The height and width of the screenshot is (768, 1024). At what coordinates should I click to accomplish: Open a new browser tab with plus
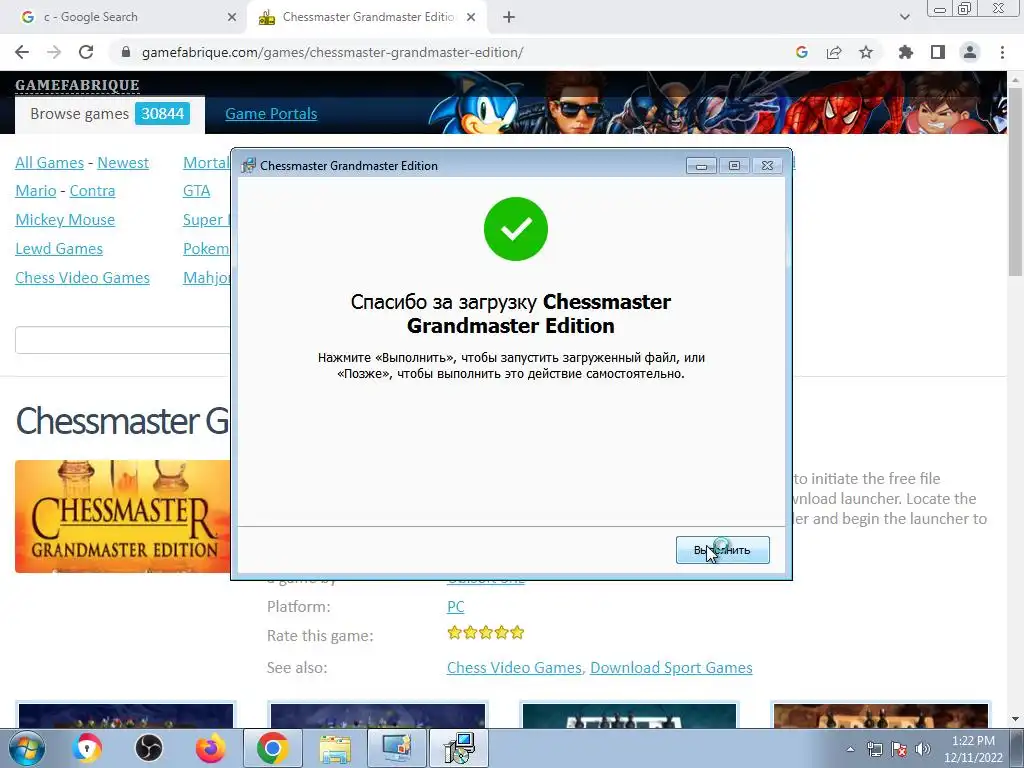509,17
